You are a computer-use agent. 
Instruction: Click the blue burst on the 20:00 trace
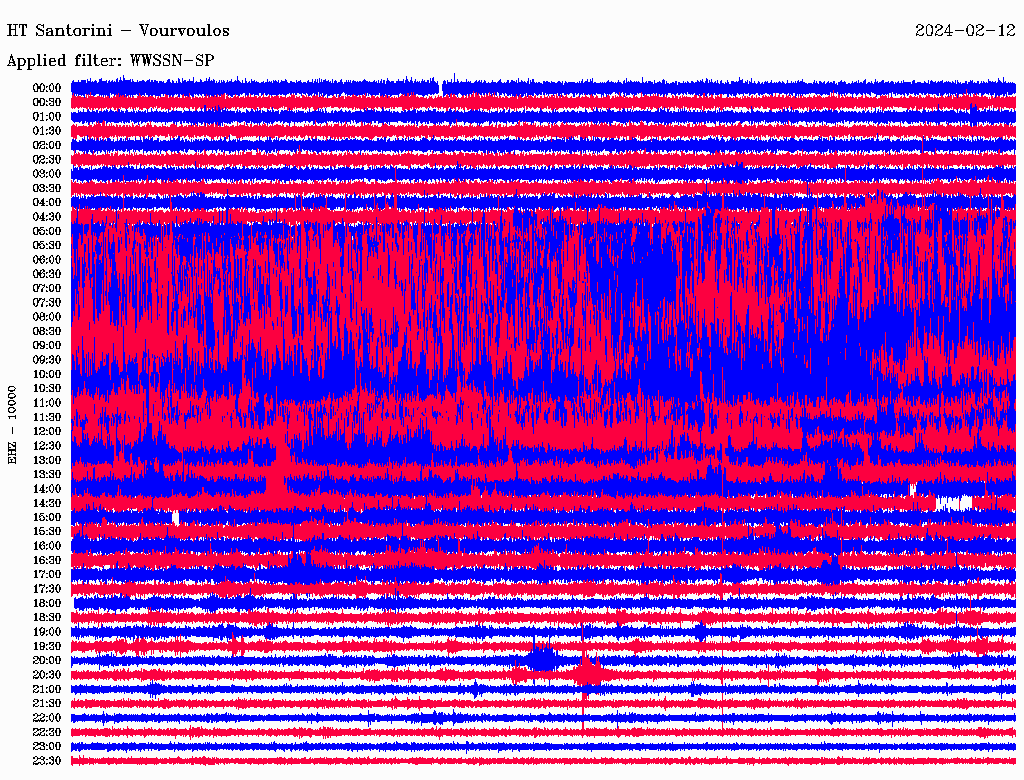[x=543, y=660]
